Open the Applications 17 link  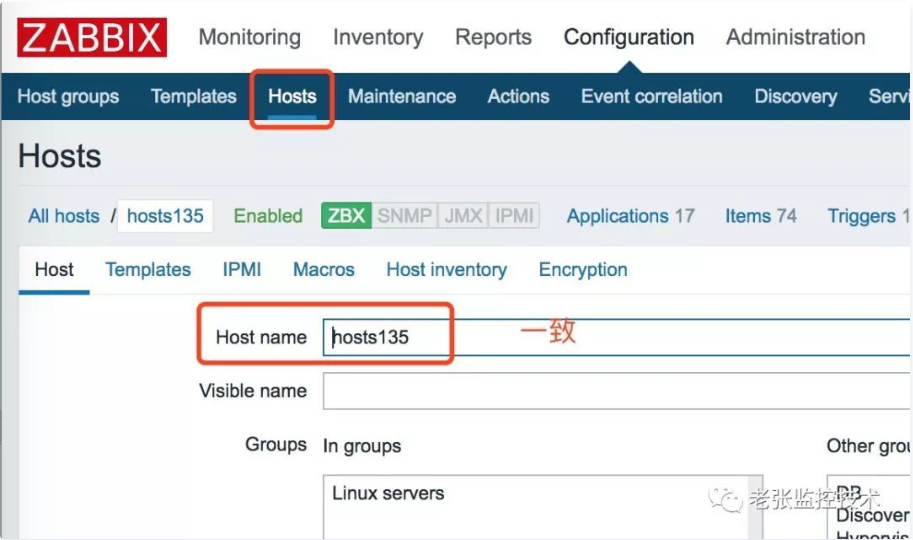tap(630, 216)
